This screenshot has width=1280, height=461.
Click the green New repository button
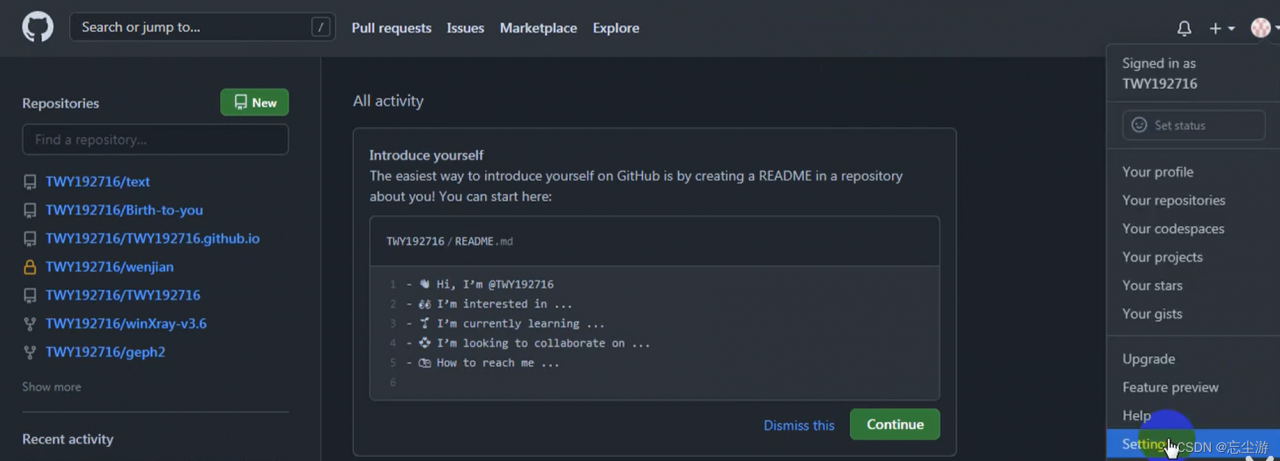pyautogui.click(x=255, y=102)
